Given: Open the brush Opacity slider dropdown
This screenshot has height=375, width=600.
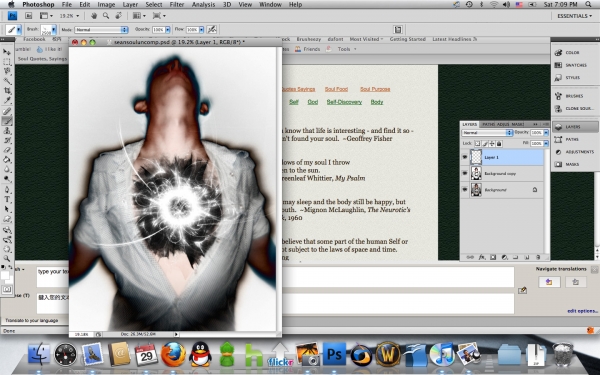Looking at the screenshot, I should (168, 29).
